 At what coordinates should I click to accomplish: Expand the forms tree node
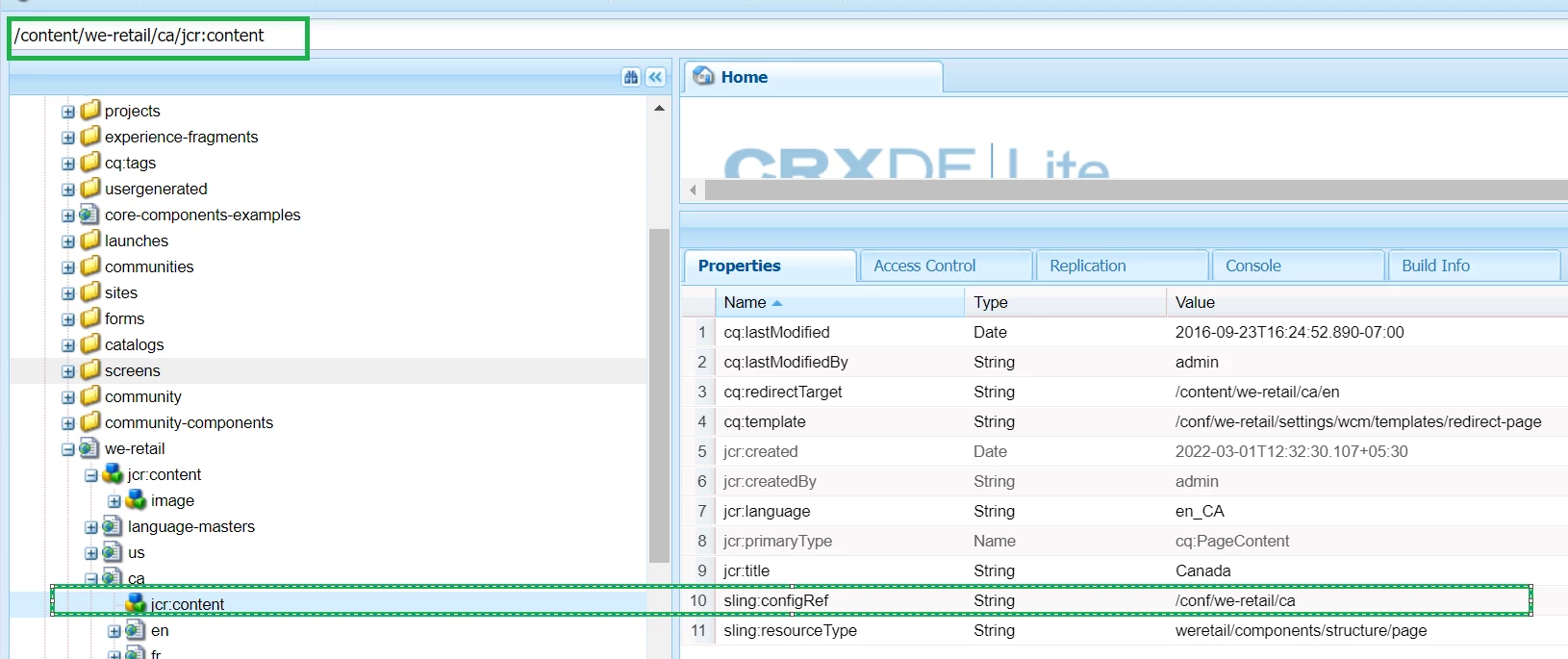[68, 319]
